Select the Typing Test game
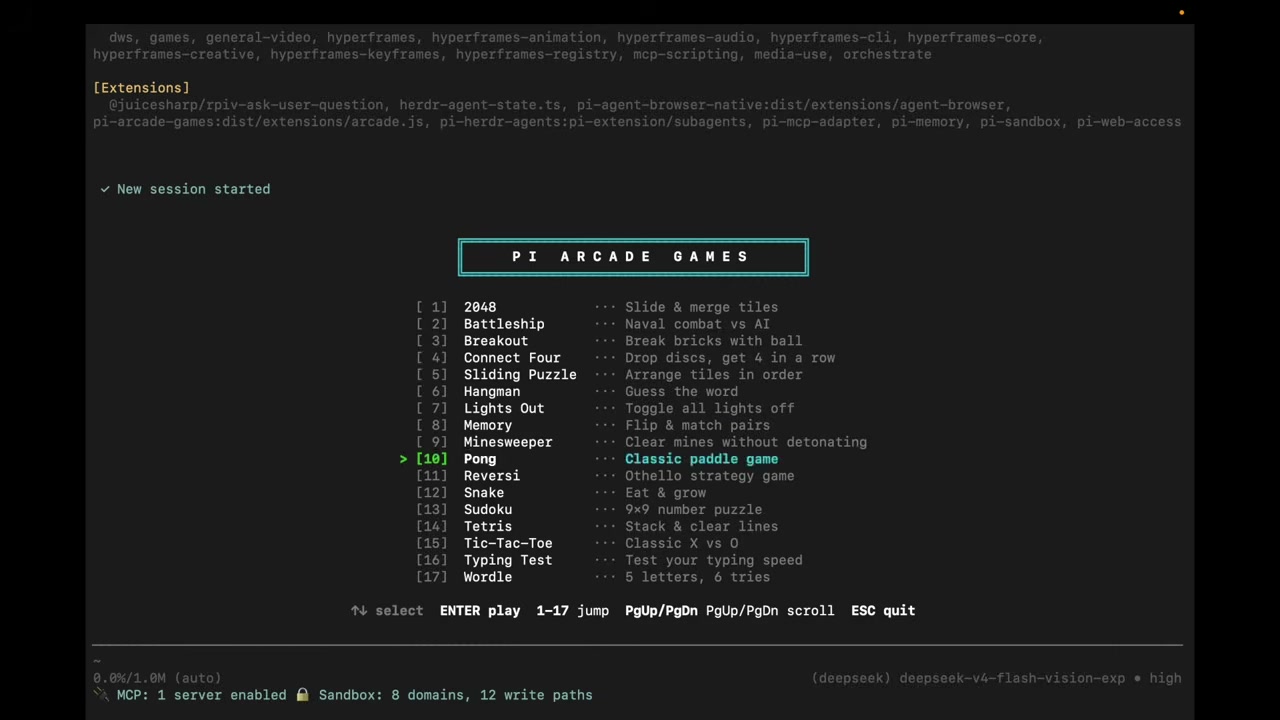Viewport: 1280px width, 720px height. pos(609,560)
